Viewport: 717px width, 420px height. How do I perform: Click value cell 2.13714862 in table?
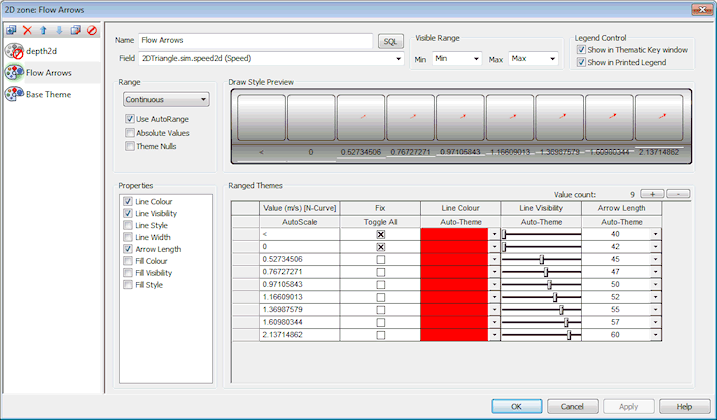(300, 335)
